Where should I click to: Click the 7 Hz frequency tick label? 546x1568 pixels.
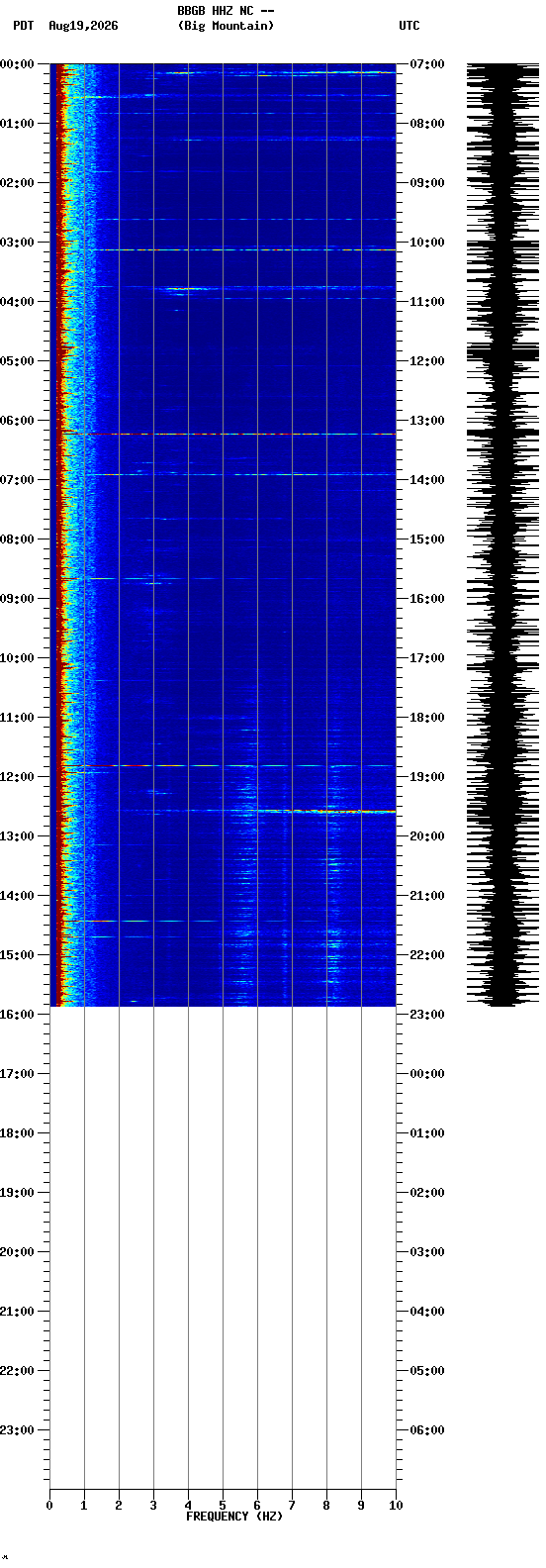(292, 1506)
